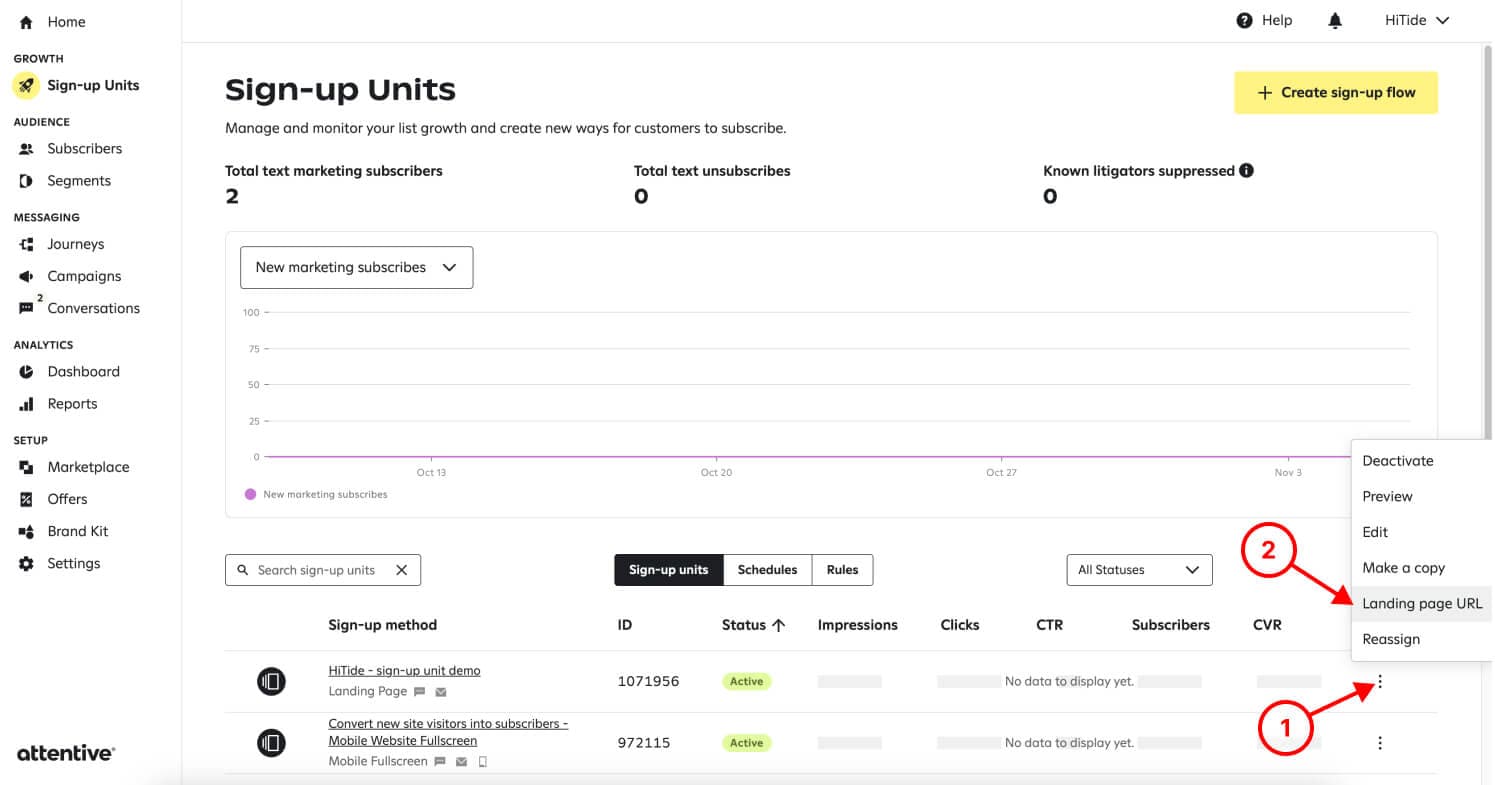Click the New marketing subscribes chart legend
Screen dimensions: 1495x785
(316, 494)
